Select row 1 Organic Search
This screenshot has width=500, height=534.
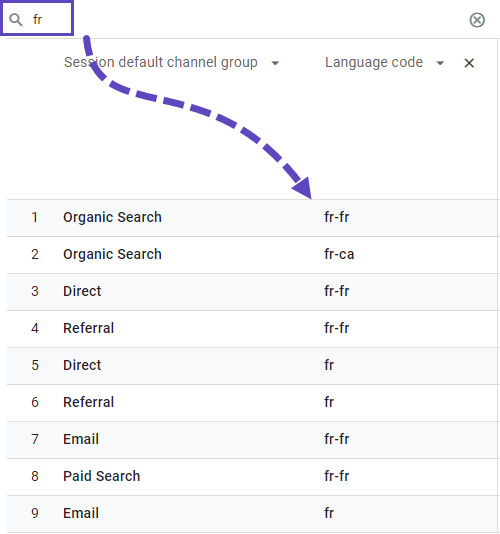[x=112, y=217]
